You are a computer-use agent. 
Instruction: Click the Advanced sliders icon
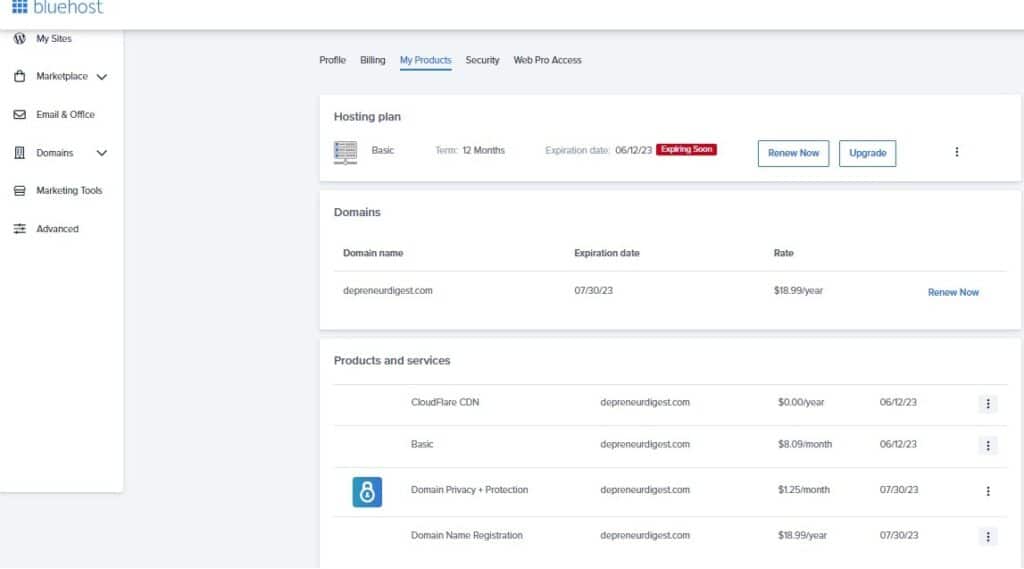click(x=19, y=229)
